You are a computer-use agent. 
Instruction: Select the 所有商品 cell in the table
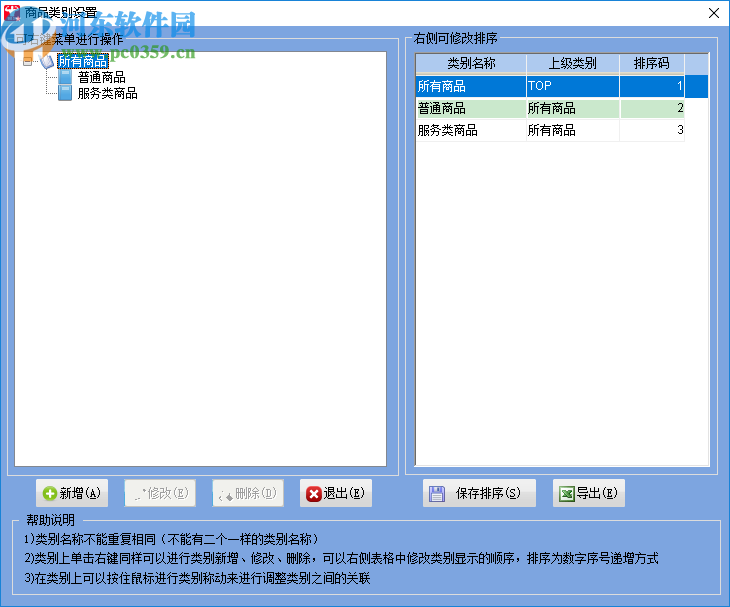(471, 86)
